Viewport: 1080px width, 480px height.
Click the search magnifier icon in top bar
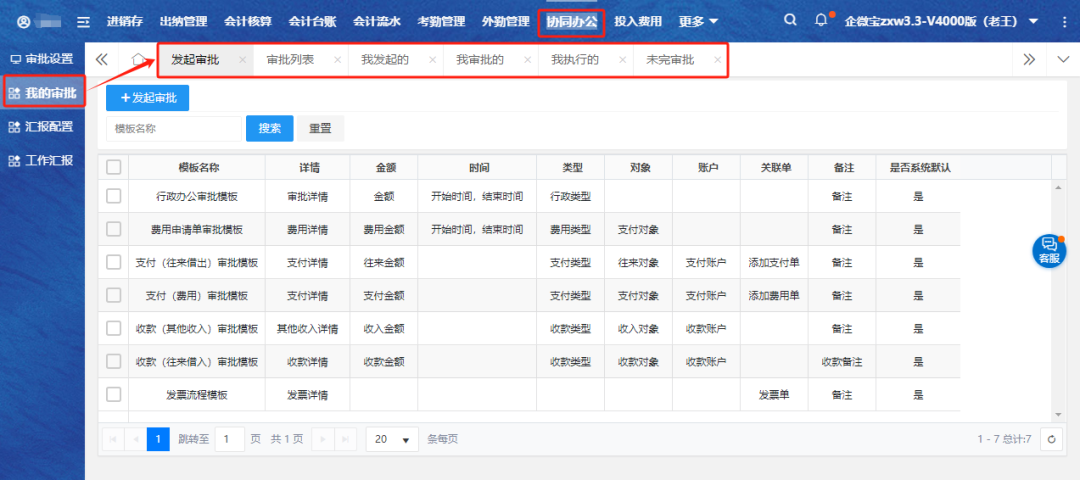pos(790,20)
